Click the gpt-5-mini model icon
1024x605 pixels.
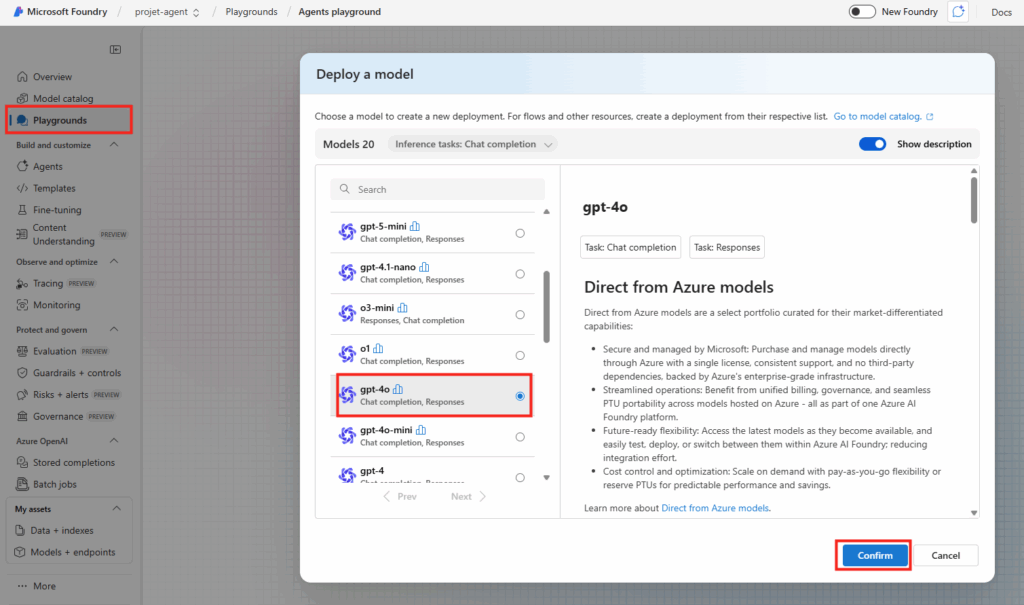347,232
